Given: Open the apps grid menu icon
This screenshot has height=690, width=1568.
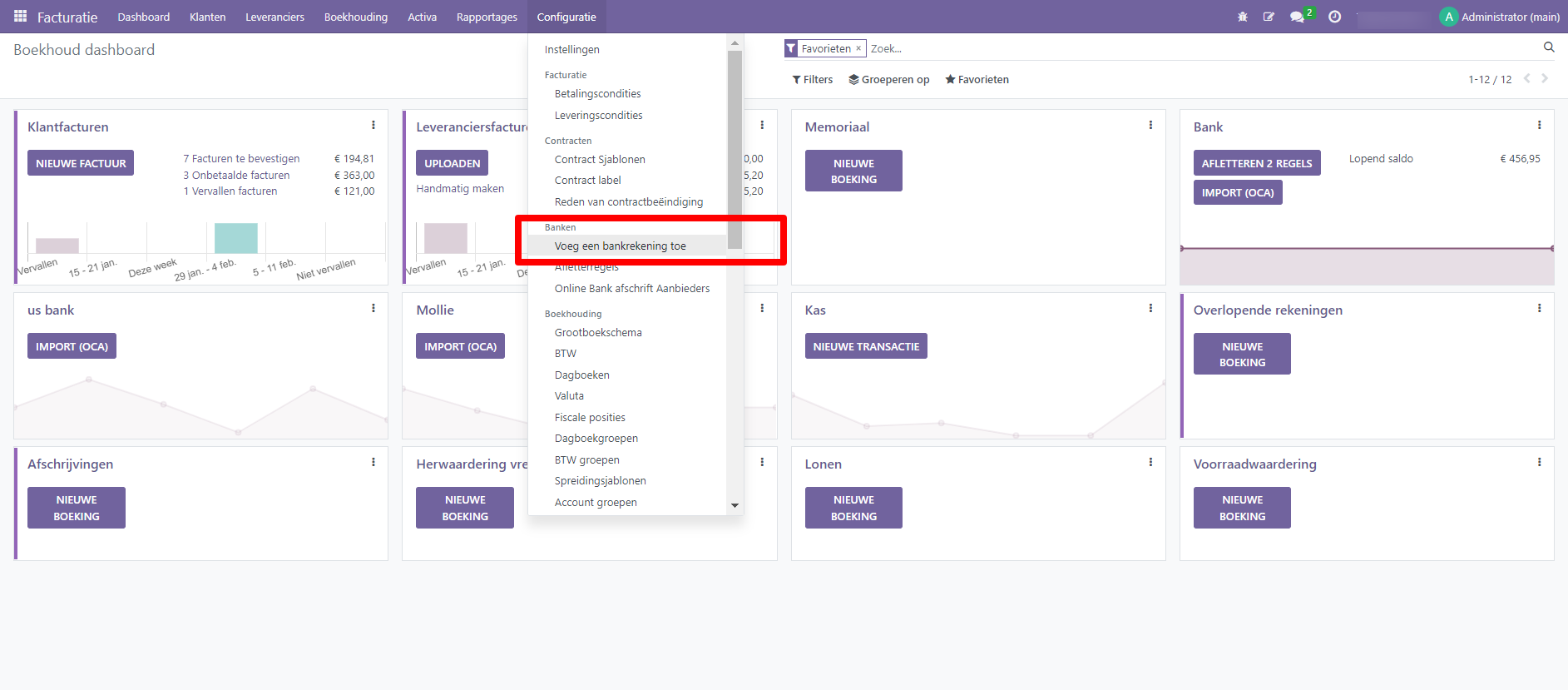Looking at the screenshot, I should 20,17.
